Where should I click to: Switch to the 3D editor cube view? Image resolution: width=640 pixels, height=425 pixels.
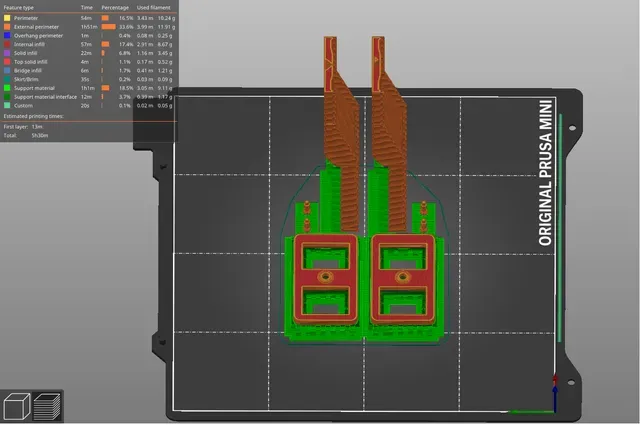click(x=17, y=406)
